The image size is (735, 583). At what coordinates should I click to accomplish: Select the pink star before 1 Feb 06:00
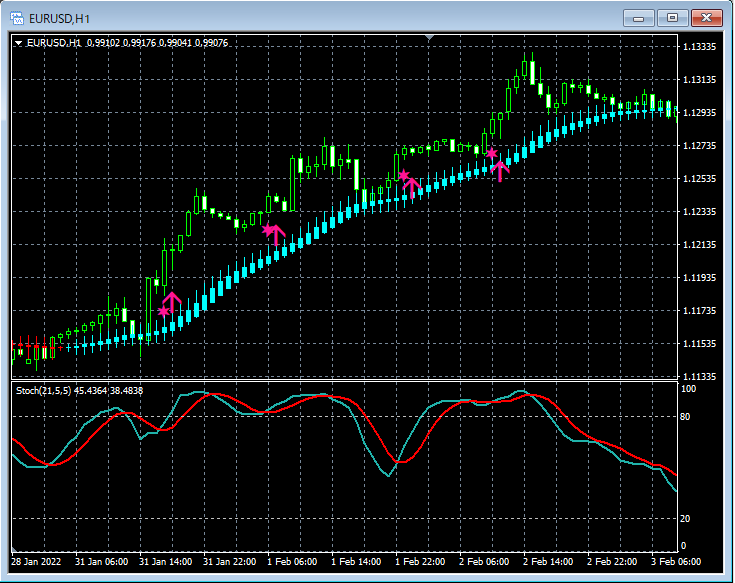point(267,230)
